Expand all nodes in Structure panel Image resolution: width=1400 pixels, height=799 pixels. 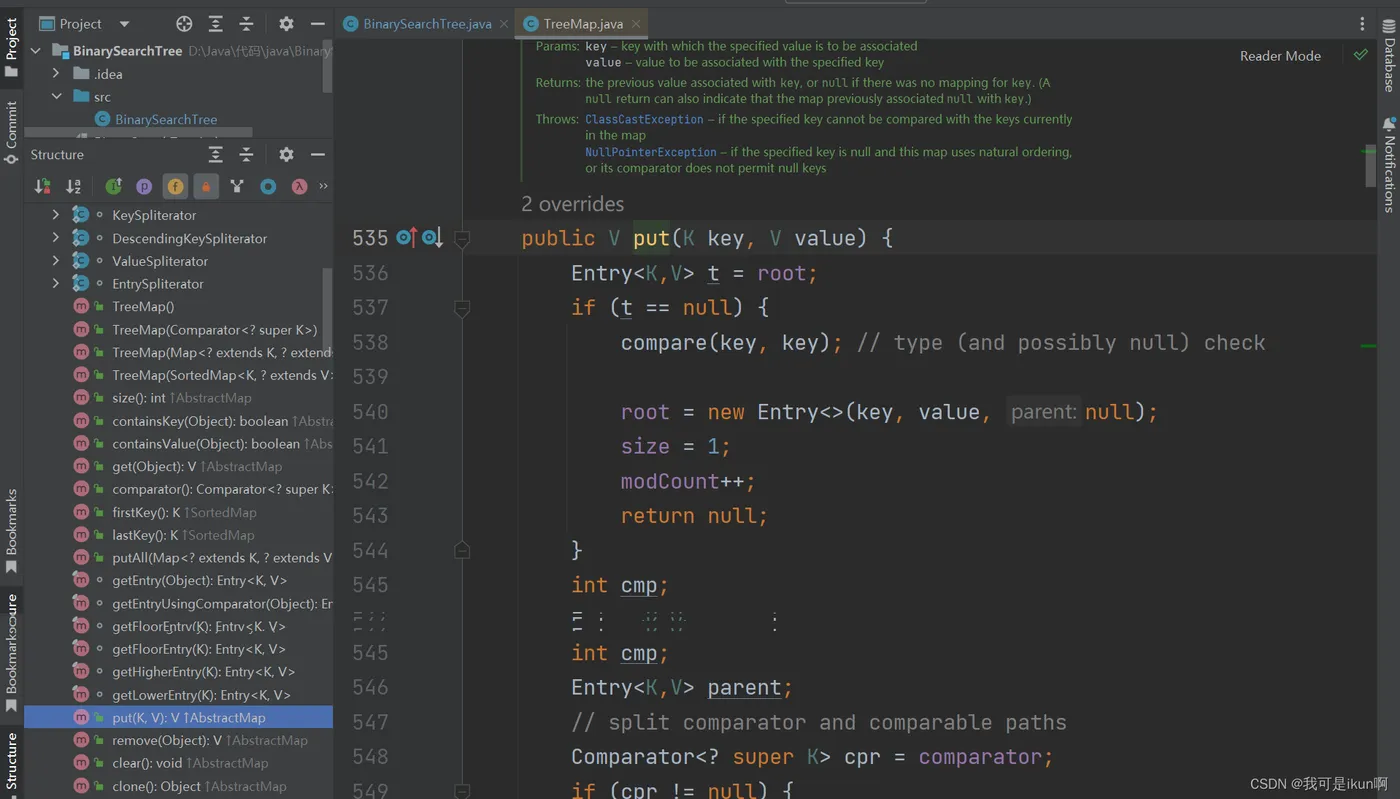(215, 155)
